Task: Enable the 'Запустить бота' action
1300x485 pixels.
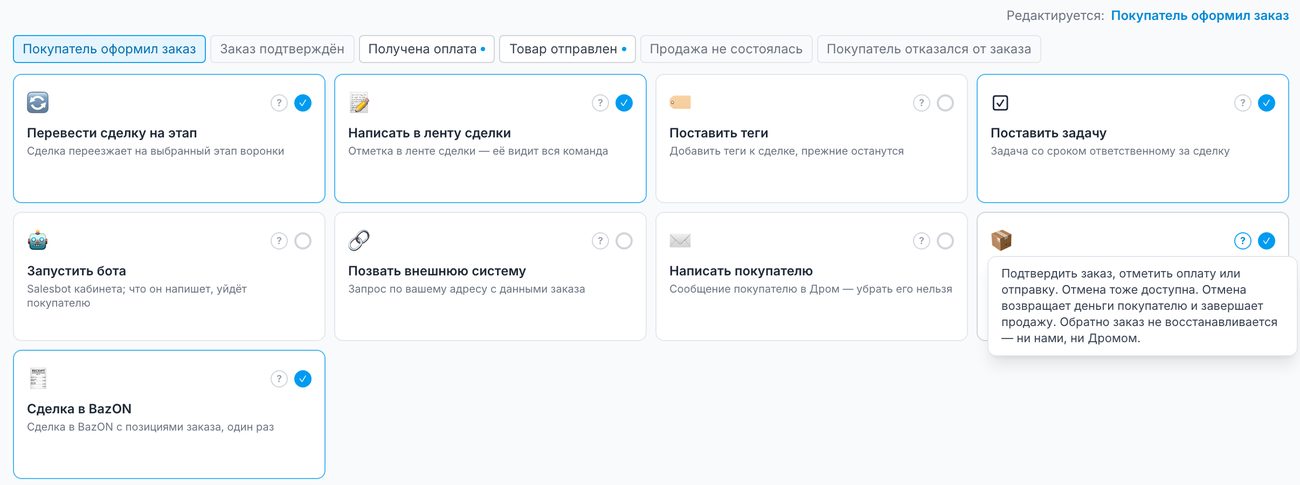Action: (x=303, y=240)
